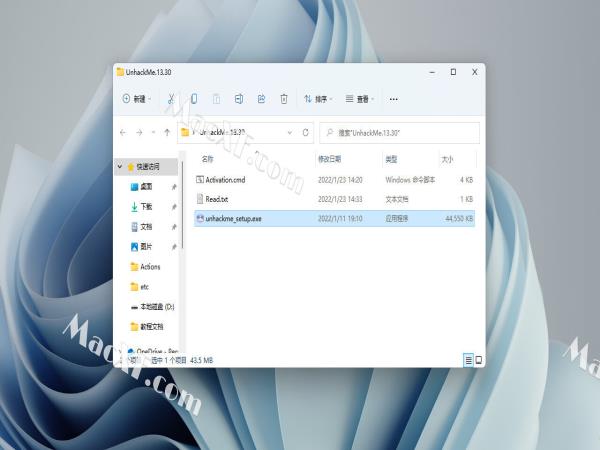
Task: Click the UnhackMe.13.30 window title folder icon
Action: click(x=120, y=72)
